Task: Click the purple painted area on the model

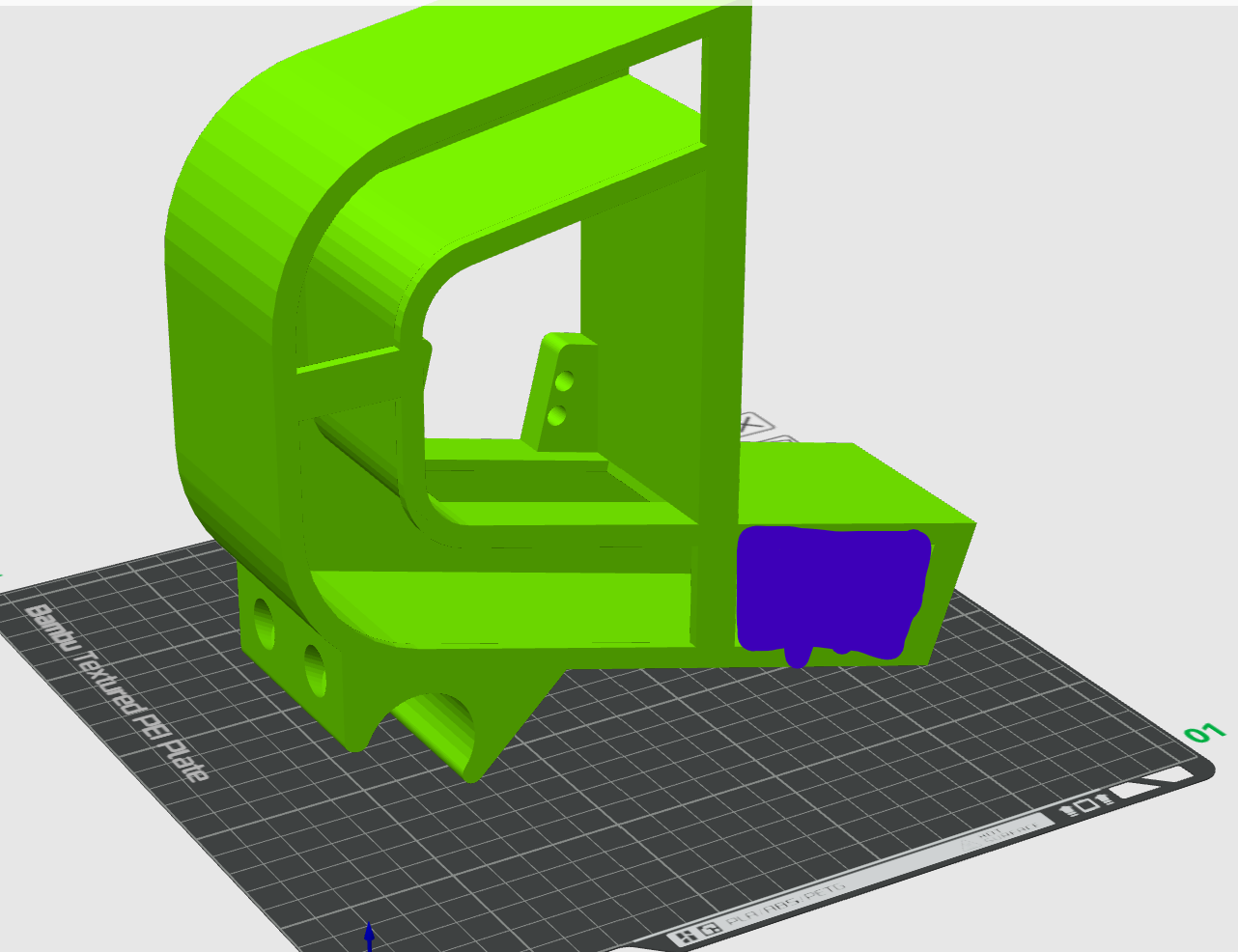Action: coord(830,591)
